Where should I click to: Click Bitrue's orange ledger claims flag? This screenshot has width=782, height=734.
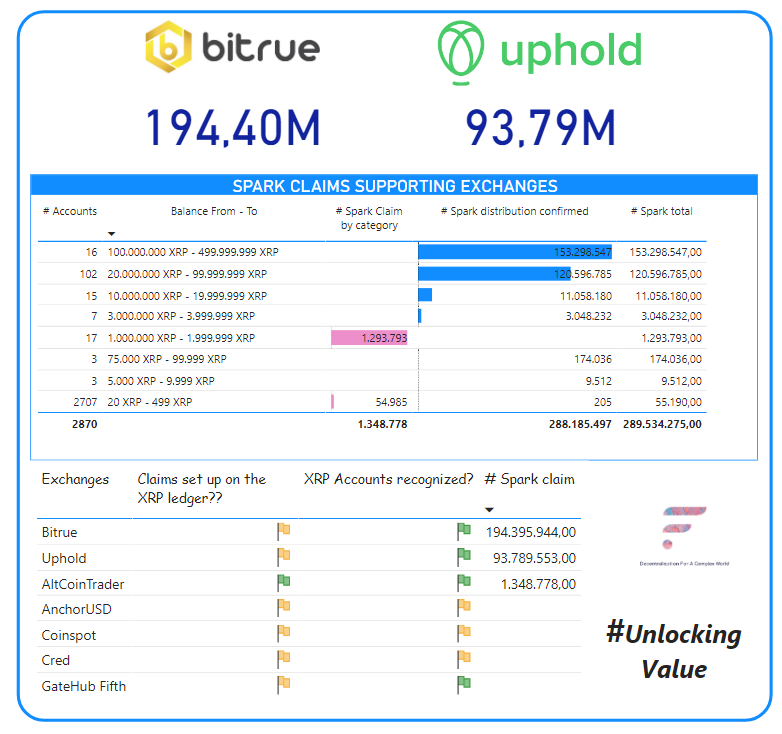click(284, 531)
